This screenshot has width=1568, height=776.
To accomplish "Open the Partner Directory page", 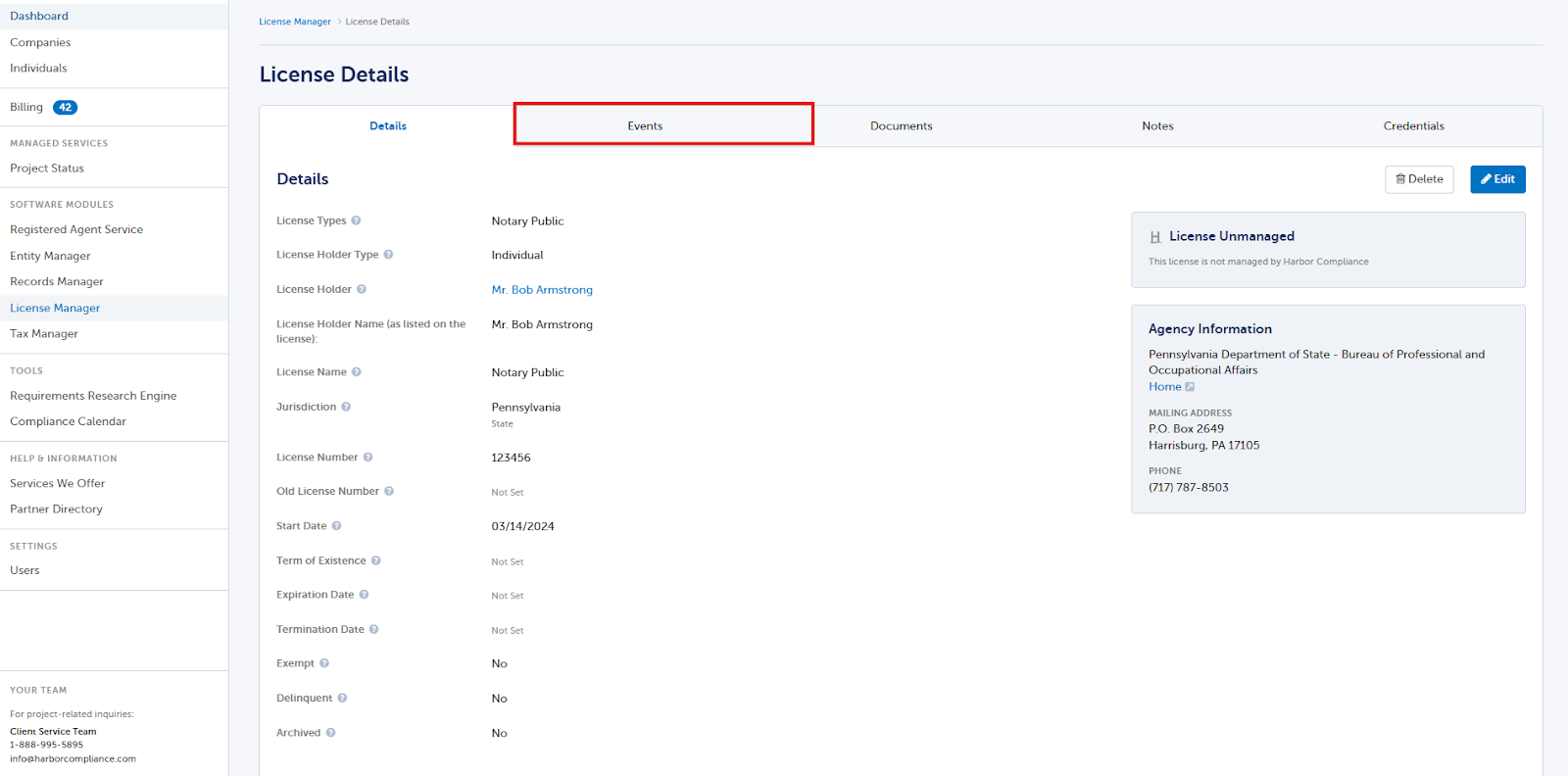I will pos(56,509).
